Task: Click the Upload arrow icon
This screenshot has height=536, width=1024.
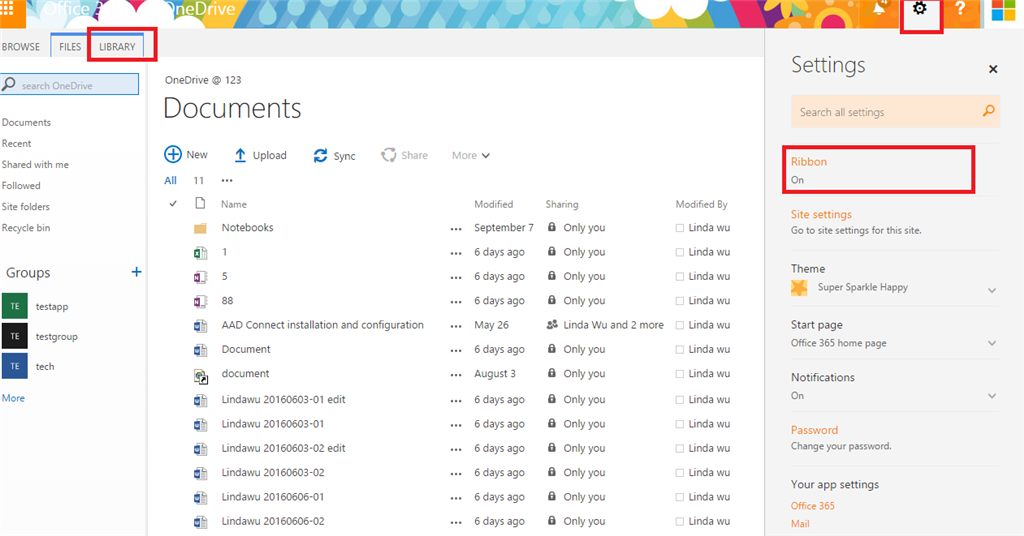Action: click(x=240, y=155)
